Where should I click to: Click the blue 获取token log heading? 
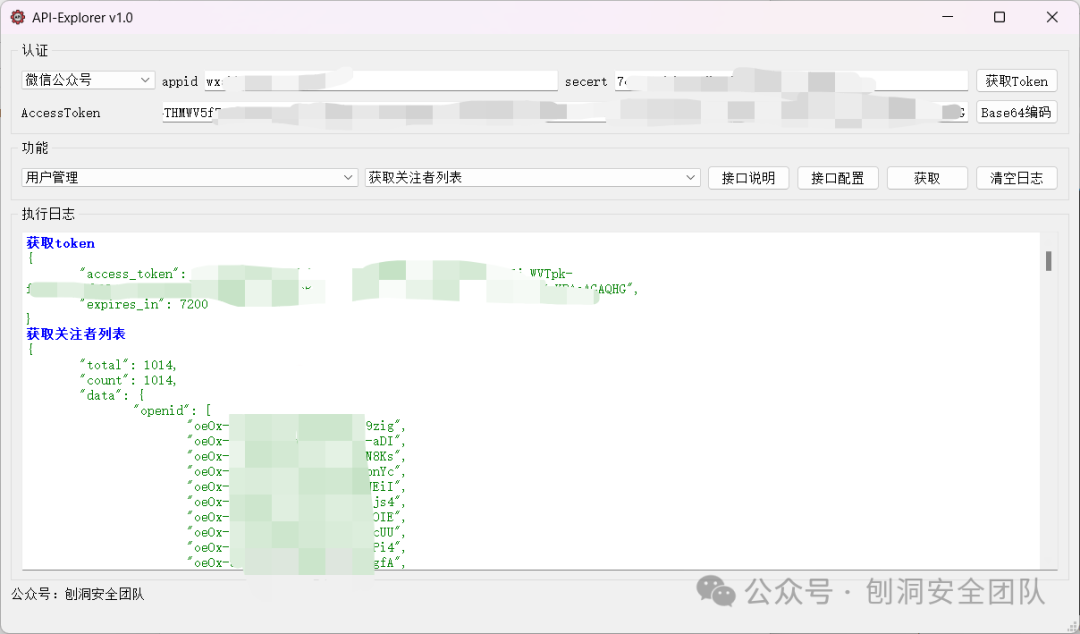point(61,243)
